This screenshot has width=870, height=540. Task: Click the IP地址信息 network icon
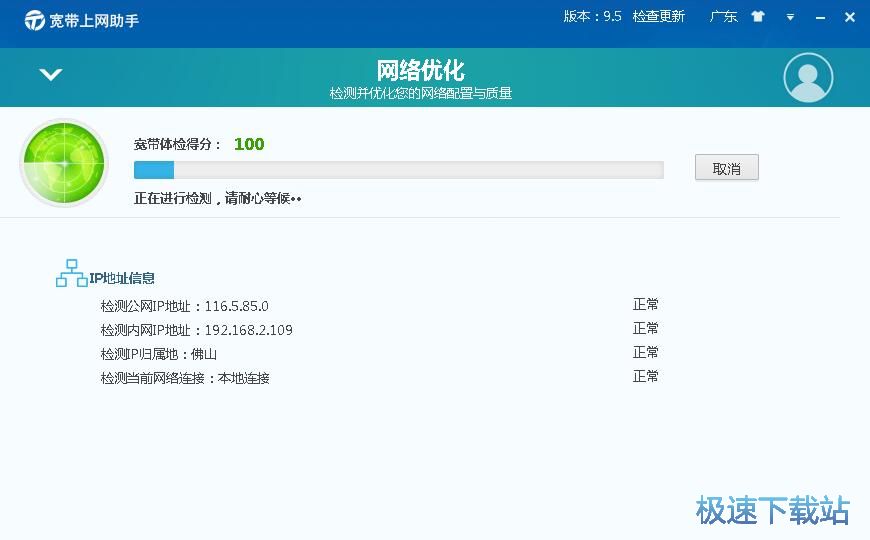pos(72,273)
